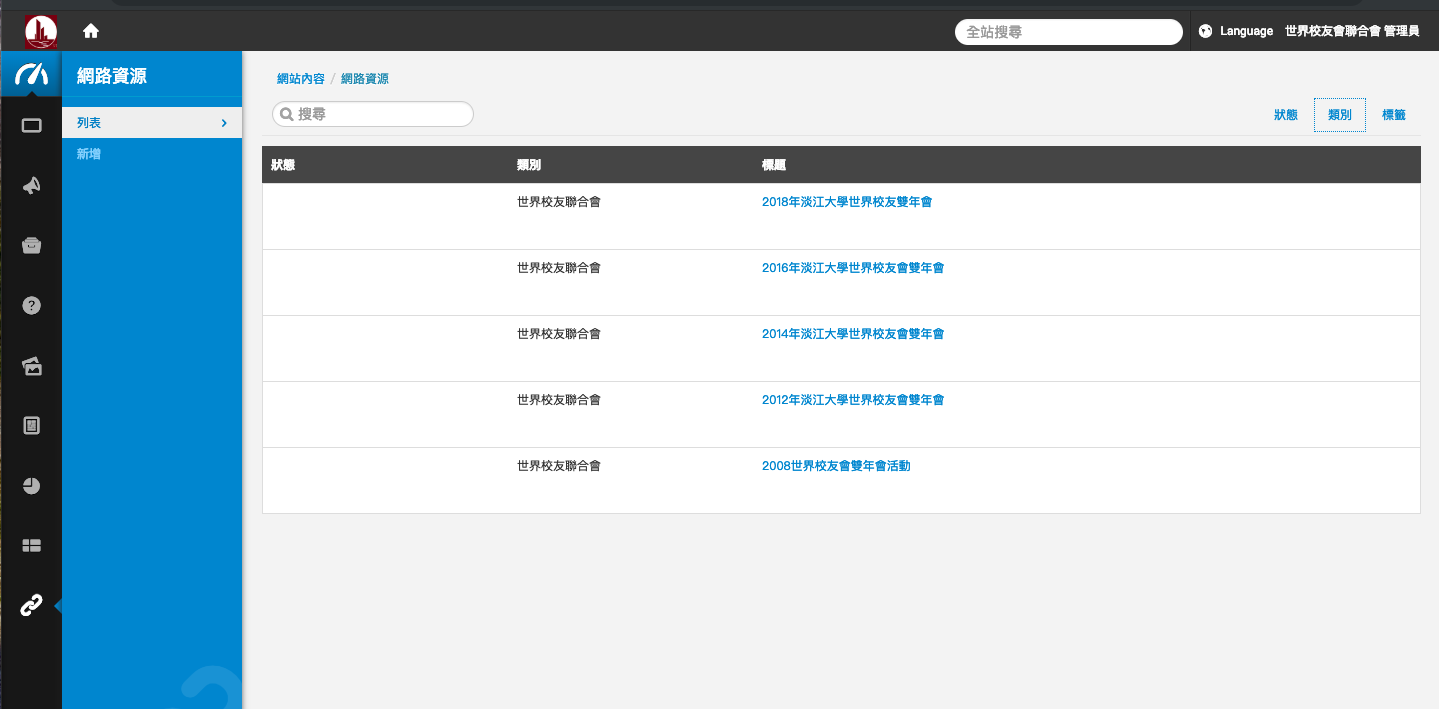Open the book/document icon in sidebar
Screen dimensions: 1439x709
[31, 426]
